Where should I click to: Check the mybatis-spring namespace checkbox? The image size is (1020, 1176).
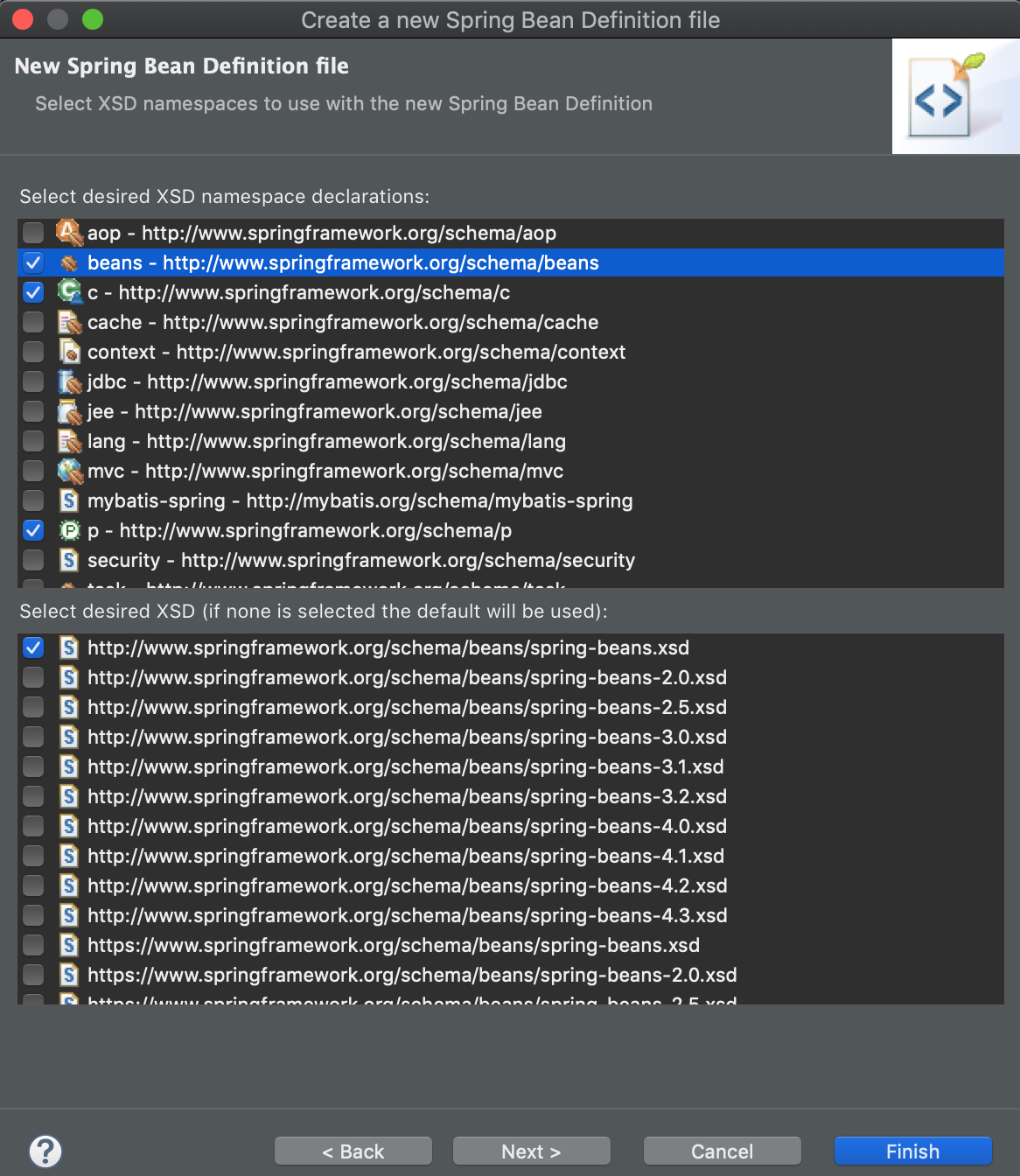33,500
